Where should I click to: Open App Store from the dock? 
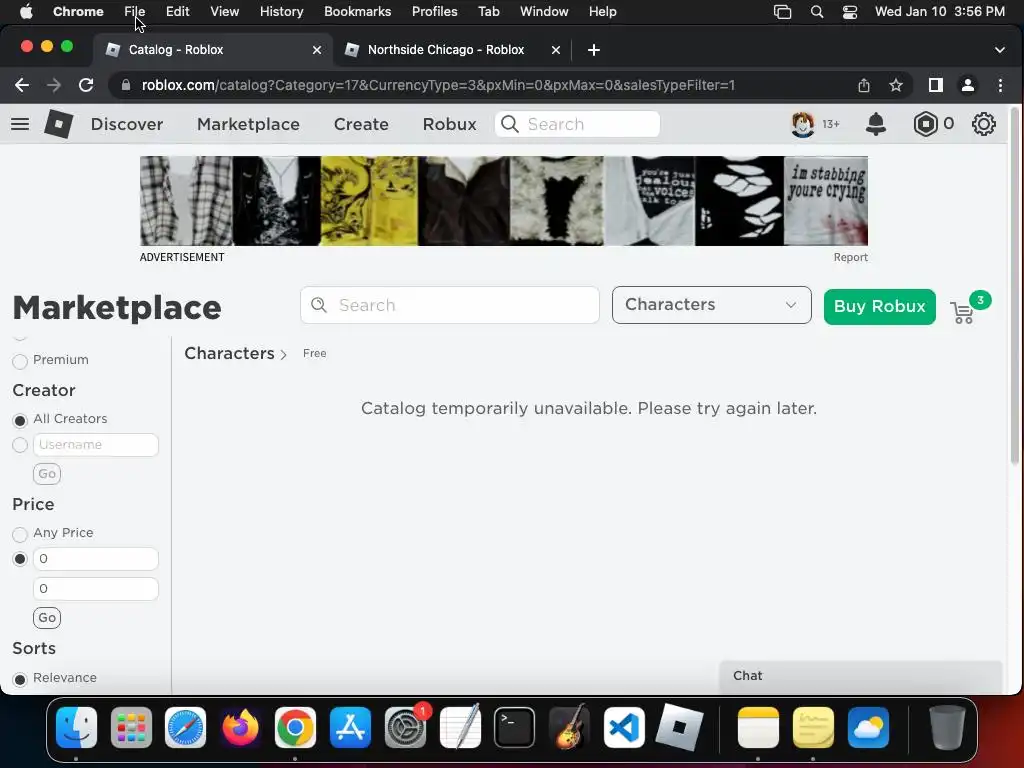point(350,728)
